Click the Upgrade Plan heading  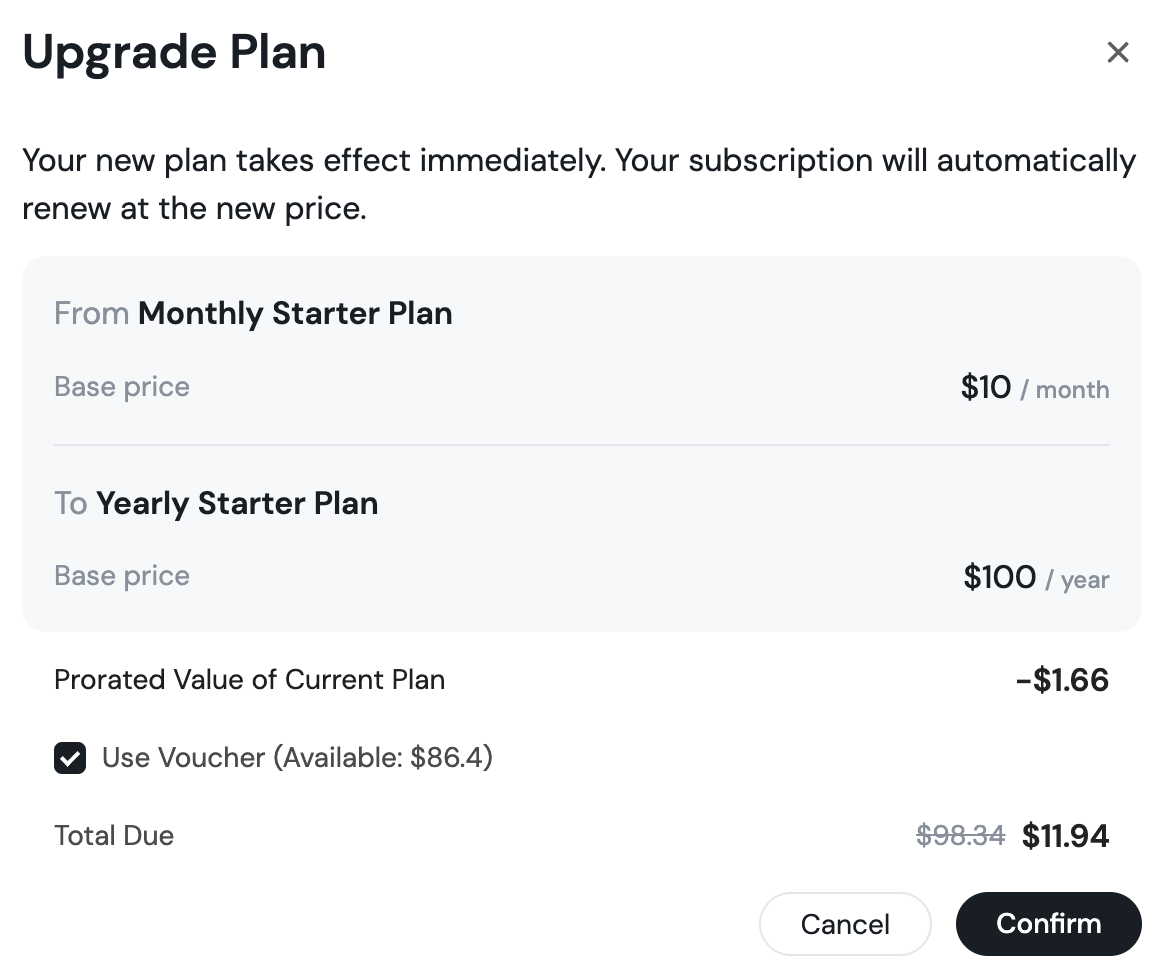coord(174,52)
